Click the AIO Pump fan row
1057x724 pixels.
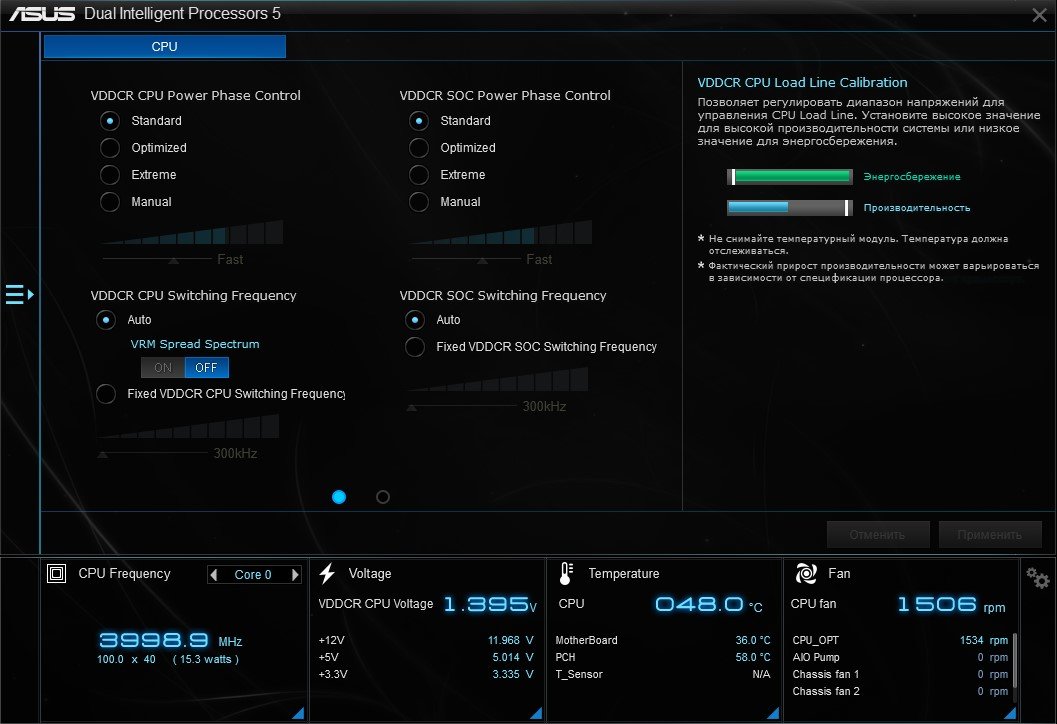pyautogui.click(x=900, y=657)
